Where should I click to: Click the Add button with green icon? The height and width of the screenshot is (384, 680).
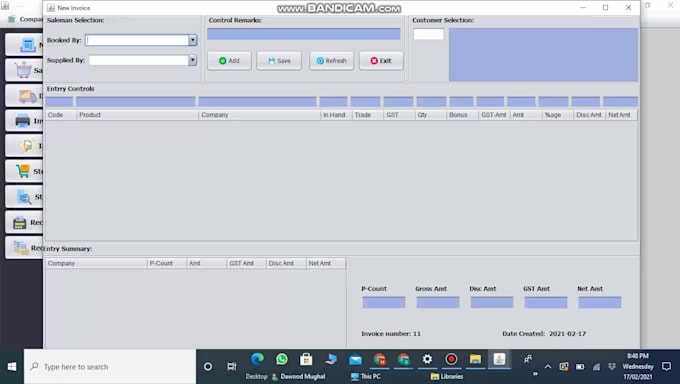pos(229,61)
